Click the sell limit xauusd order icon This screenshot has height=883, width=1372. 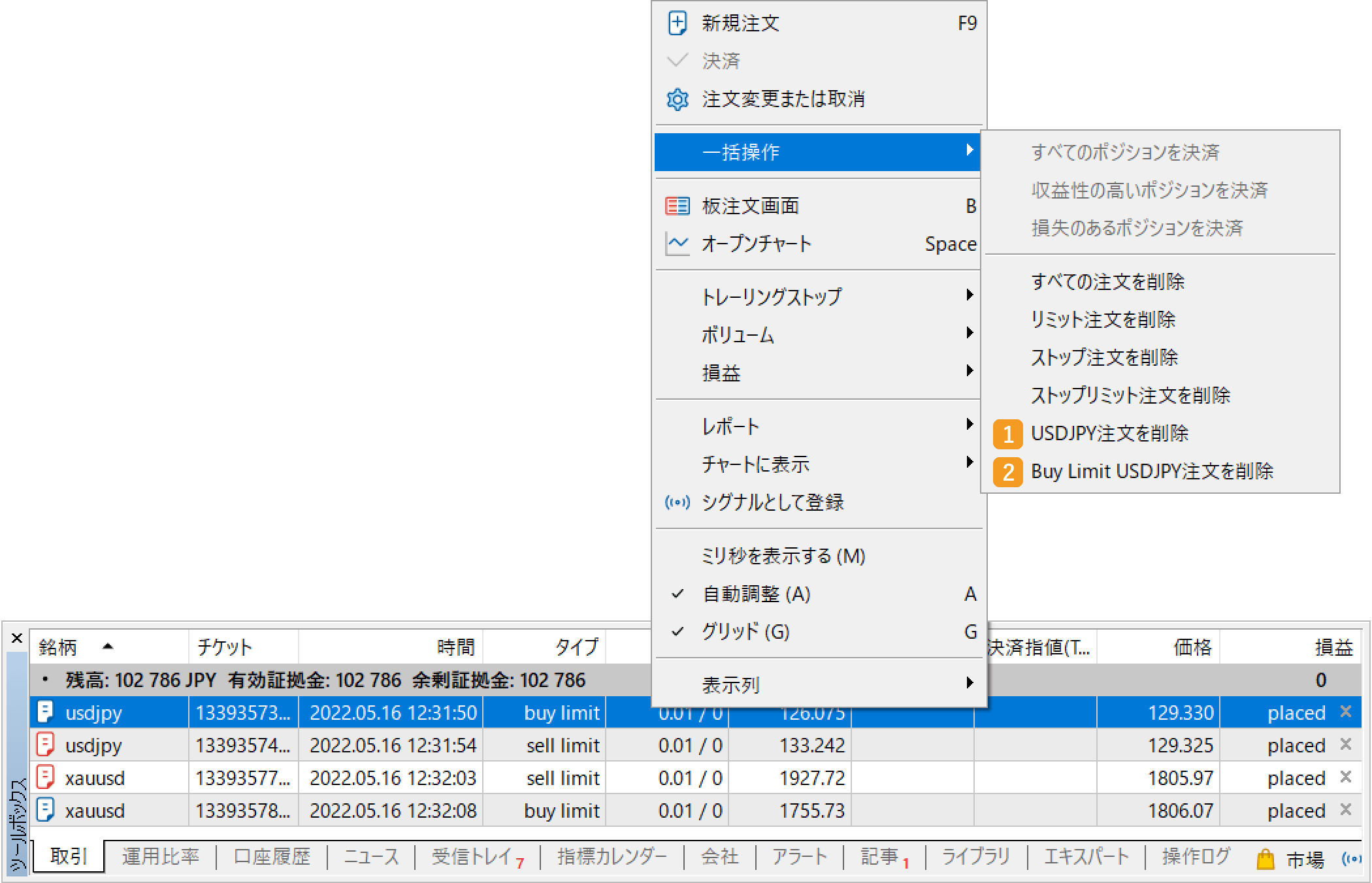[x=45, y=777]
